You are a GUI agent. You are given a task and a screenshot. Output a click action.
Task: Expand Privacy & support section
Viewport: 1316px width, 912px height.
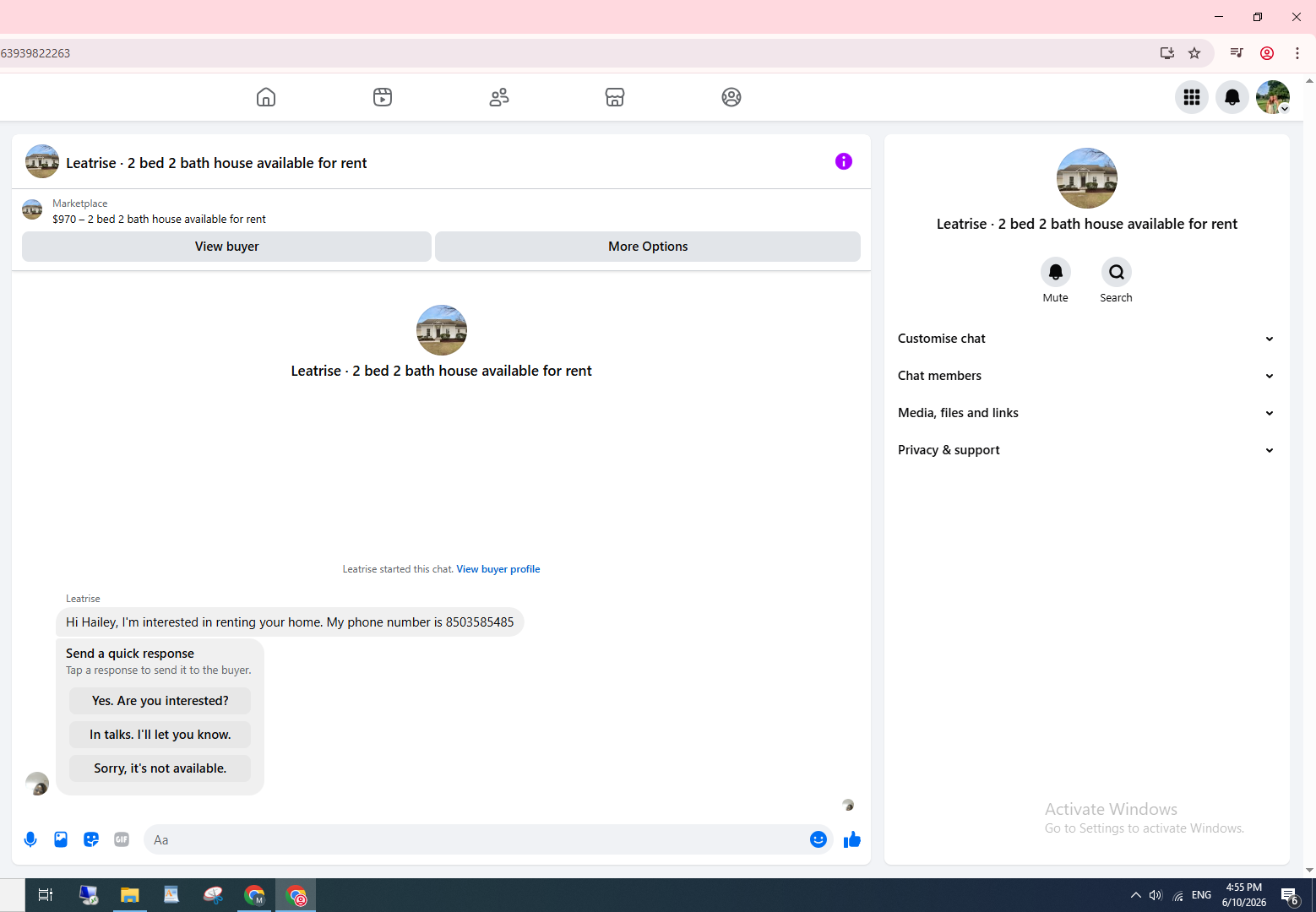tap(1087, 450)
